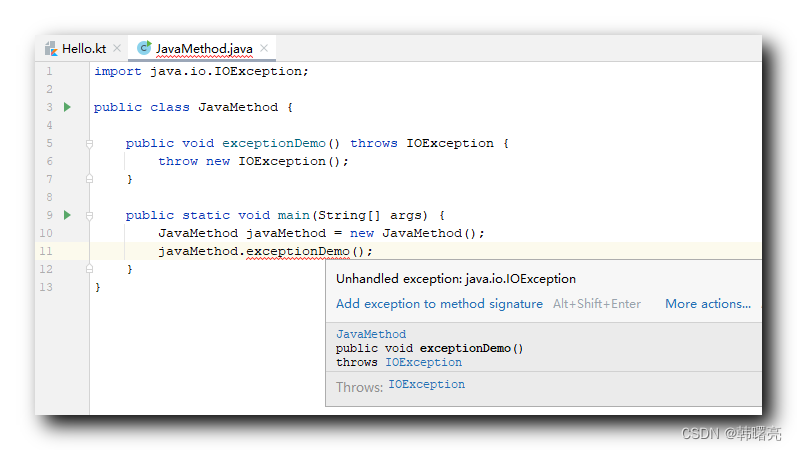The height and width of the screenshot is (450, 797).
Task: Click Add exception to method signature
Action: point(439,304)
